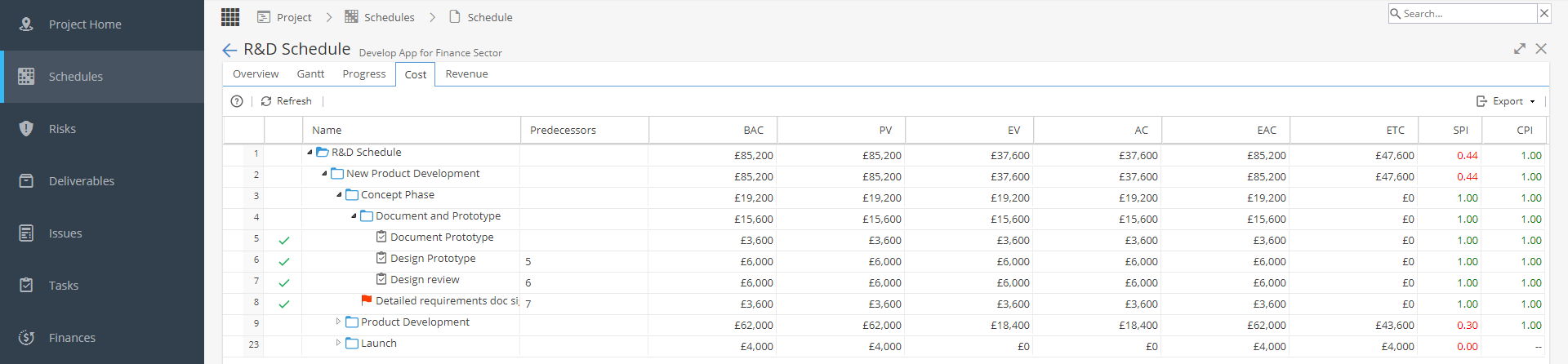Click the Launch folder icon
The image size is (1568, 364).
[x=352, y=344]
